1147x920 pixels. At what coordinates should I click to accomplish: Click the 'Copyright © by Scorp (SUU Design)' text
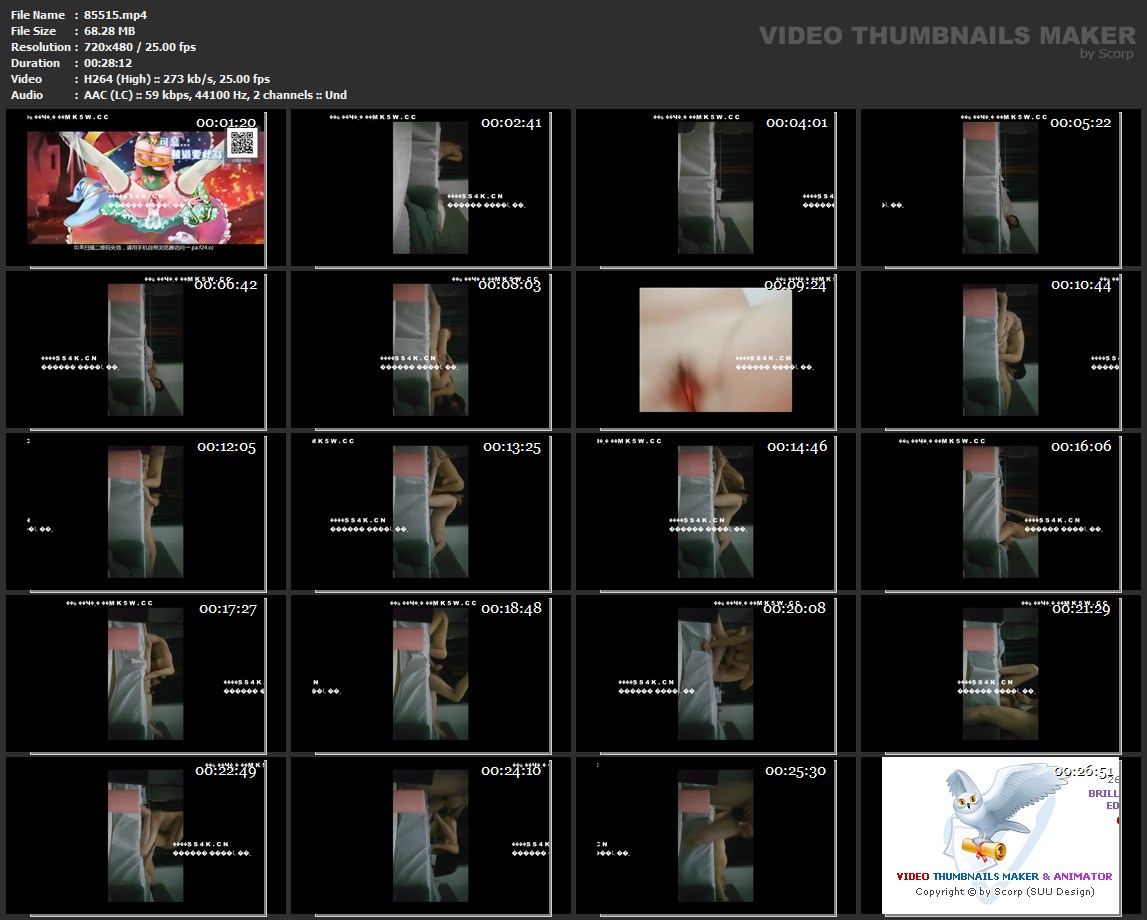[1004, 891]
